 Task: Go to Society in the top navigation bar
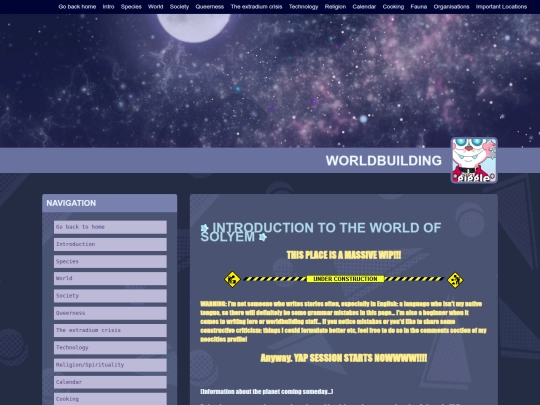click(x=179, y=7)
